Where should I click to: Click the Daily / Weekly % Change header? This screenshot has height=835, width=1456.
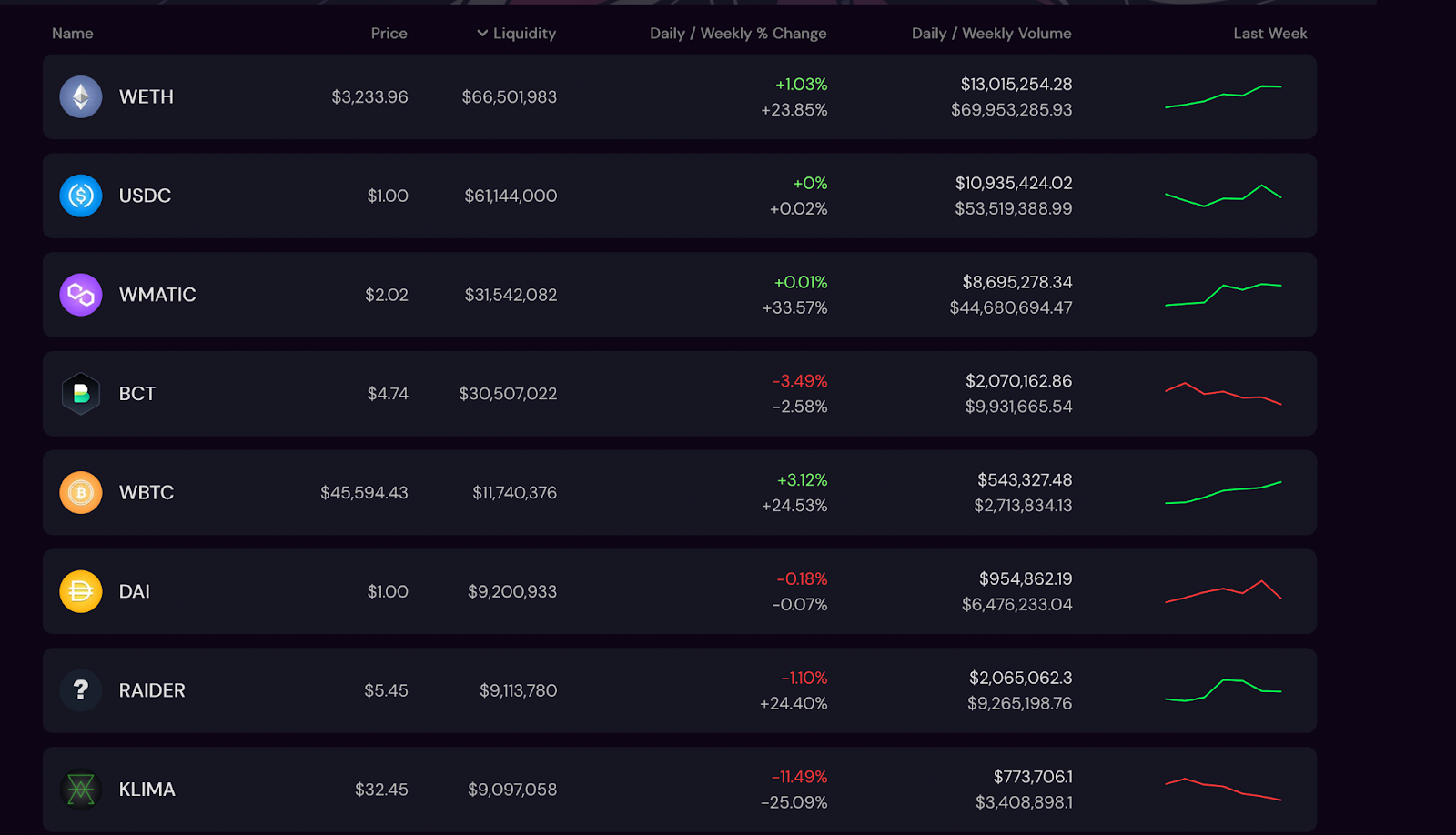tap(738, 34)
